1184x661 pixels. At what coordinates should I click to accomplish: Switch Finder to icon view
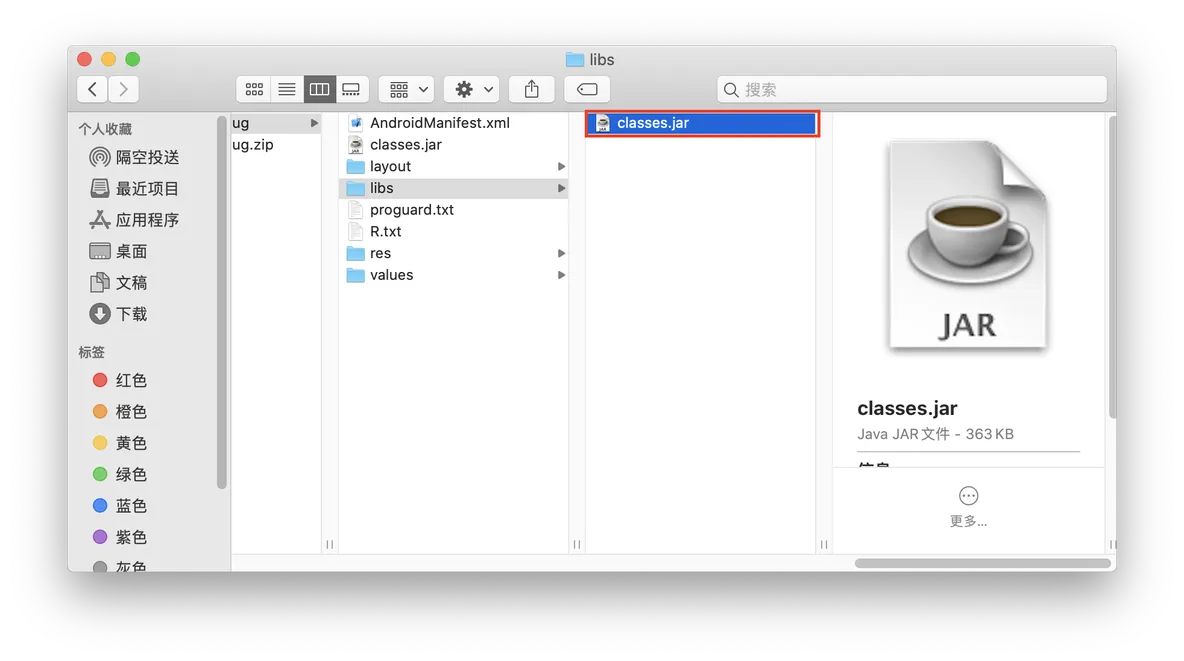[254, 89]
